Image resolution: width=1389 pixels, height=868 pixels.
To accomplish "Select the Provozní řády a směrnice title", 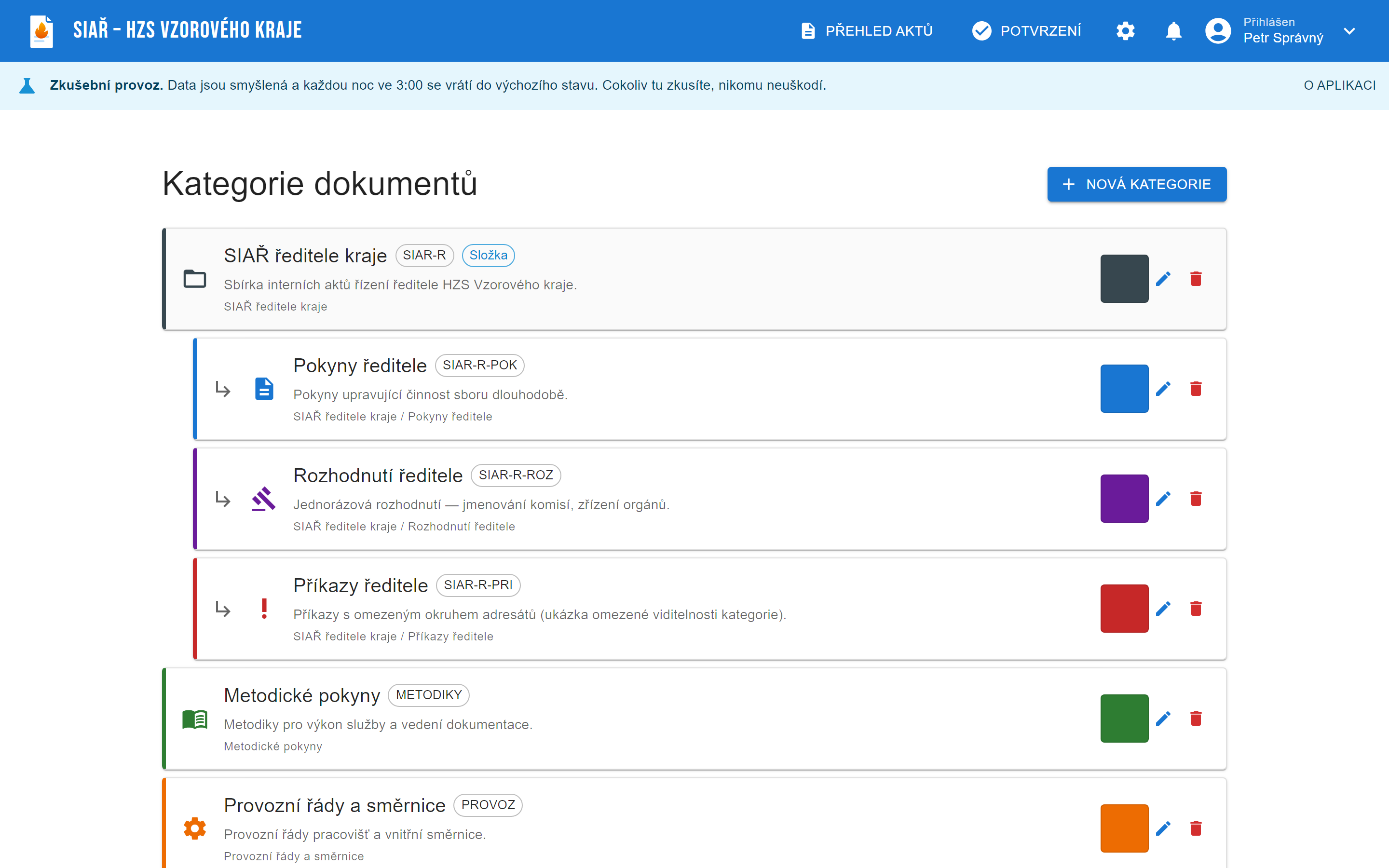I will (x=335, y=805).
